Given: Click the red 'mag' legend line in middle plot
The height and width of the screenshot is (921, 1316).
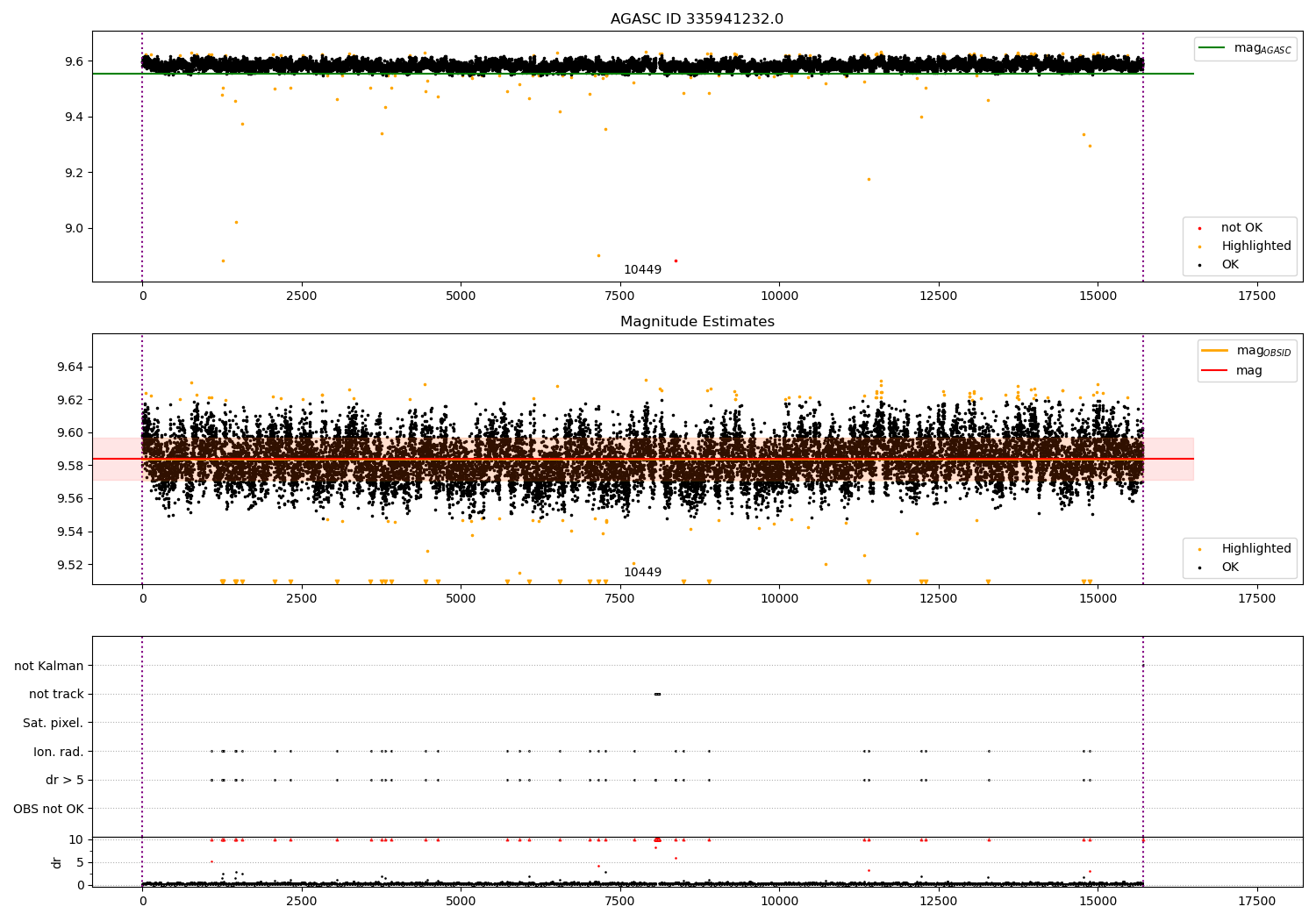Looking at the screenshot, I should (x=1215, y=370).
